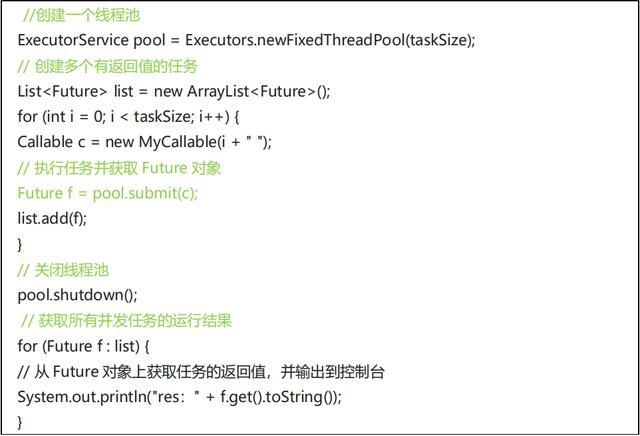Click the 'for (Future f : list)' line
This screenshot has height=436, width=640.
tap(83, 346)
